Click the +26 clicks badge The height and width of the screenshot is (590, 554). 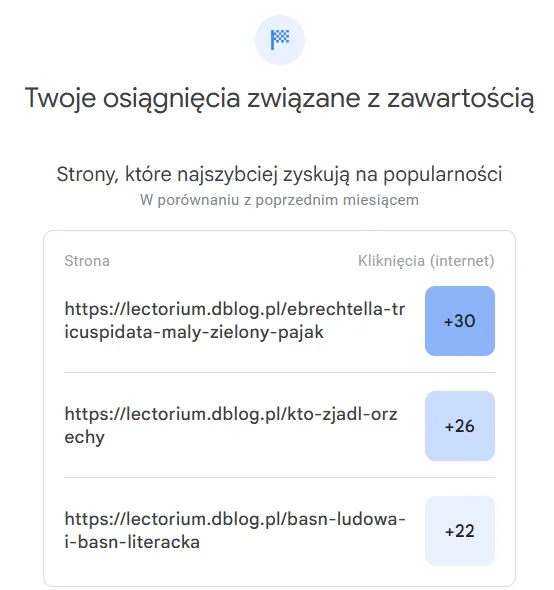point(460,426)
